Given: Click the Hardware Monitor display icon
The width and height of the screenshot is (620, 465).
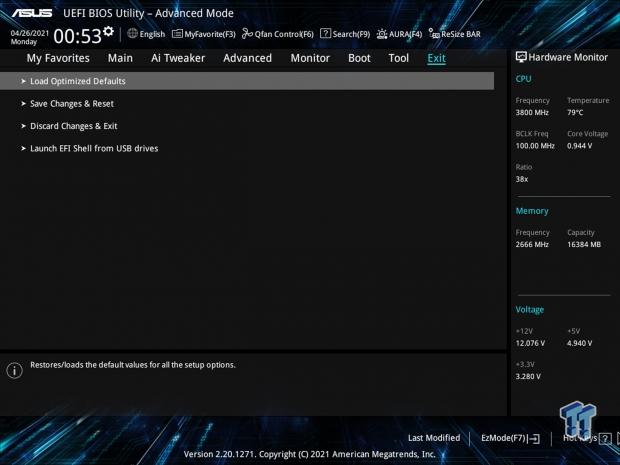Looking at the screenshot, I should [521, 57].
